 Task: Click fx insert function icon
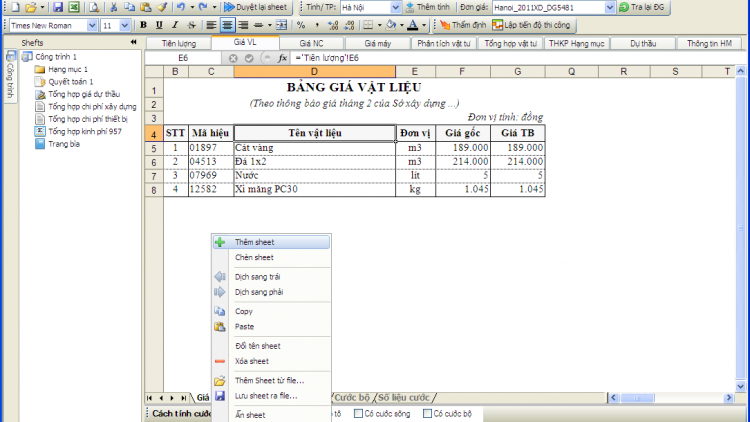coord(282,58)
